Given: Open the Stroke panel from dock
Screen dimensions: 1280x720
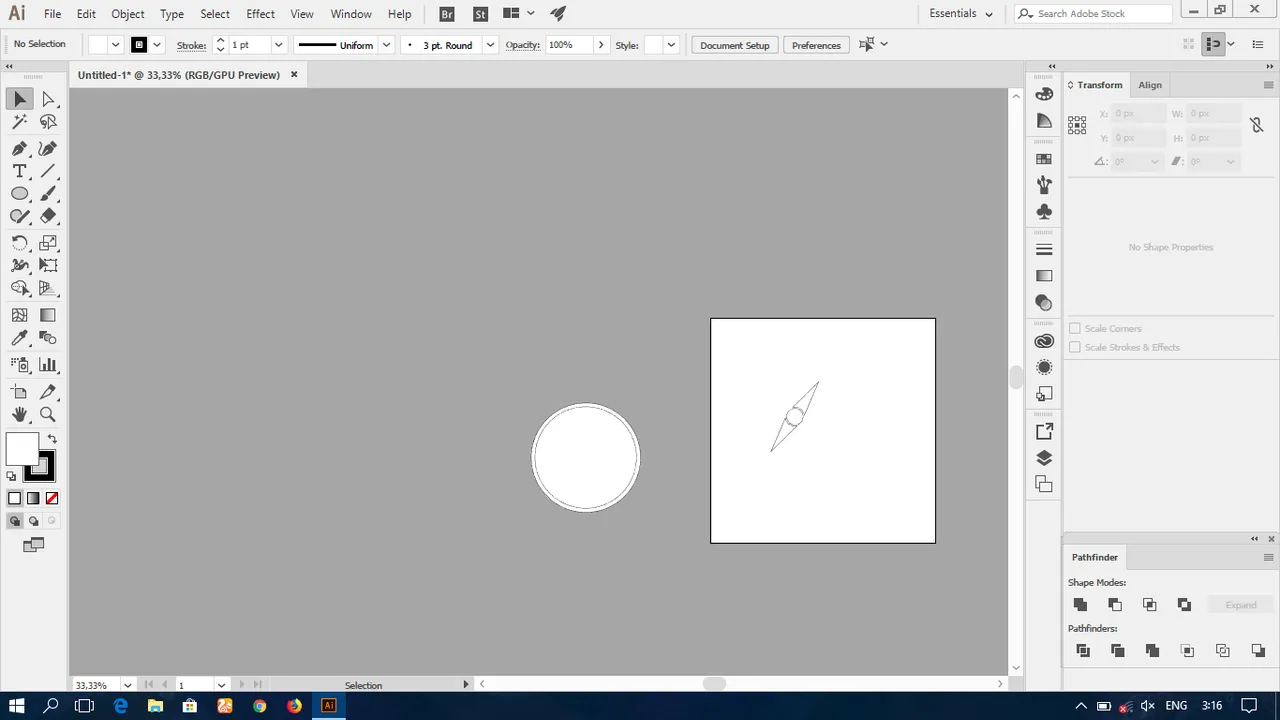Looking at the screenshot, I should click(x=1044, y=249).
